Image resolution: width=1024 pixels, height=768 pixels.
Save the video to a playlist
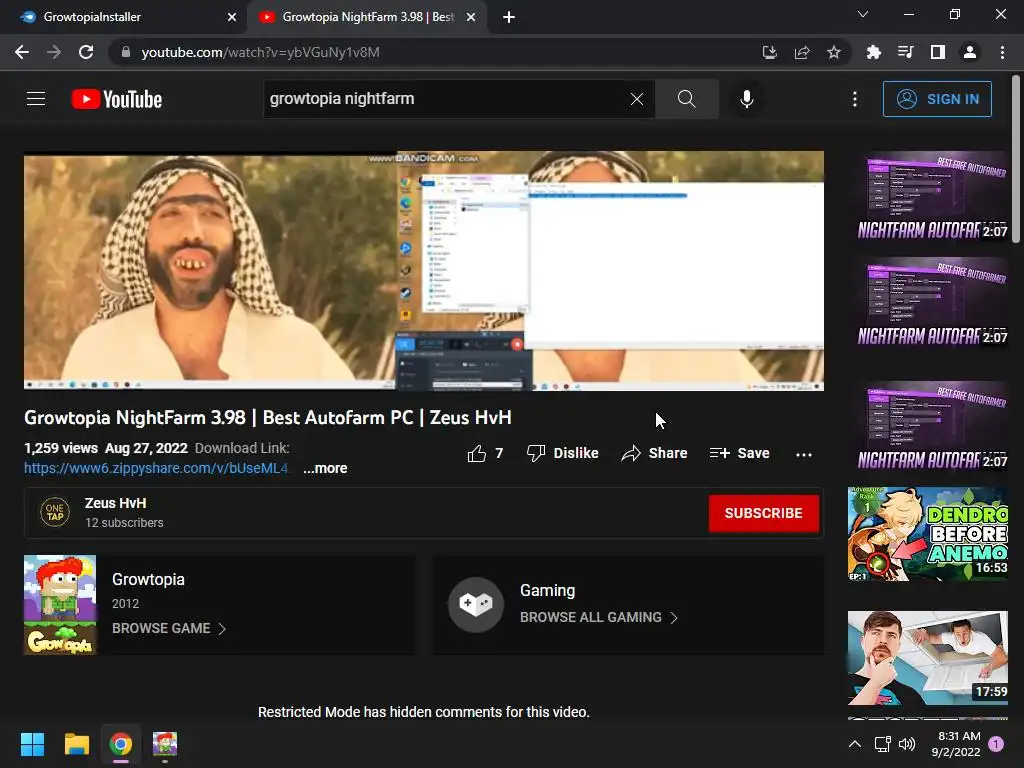click(x=739, y=453)
